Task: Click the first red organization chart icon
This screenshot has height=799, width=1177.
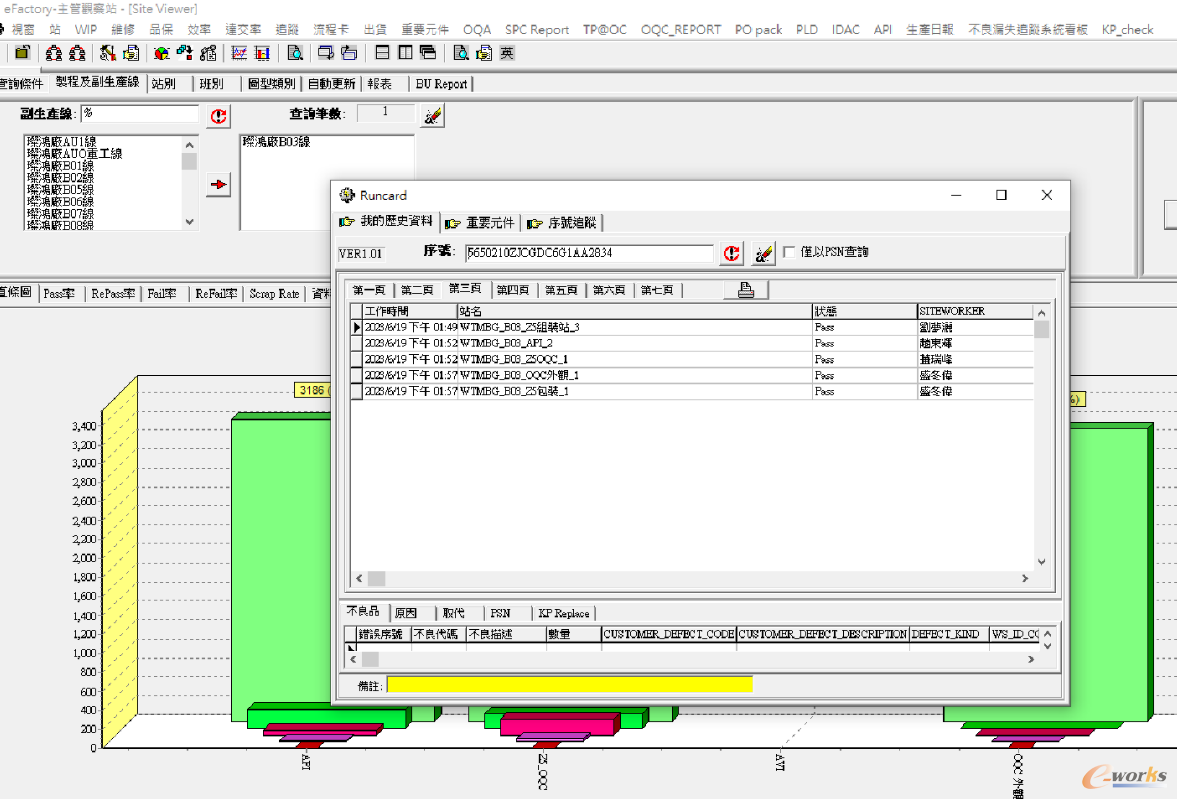Action: tap(54, 53)
